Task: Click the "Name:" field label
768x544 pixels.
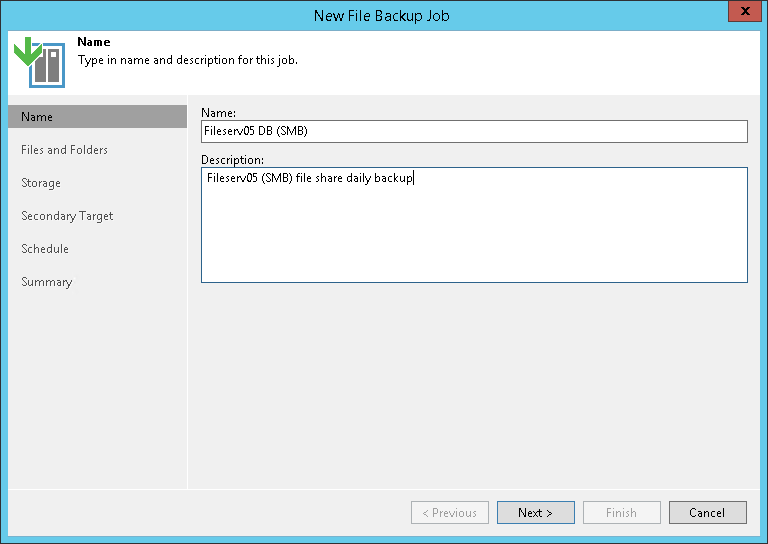Action: click(219, 113)
